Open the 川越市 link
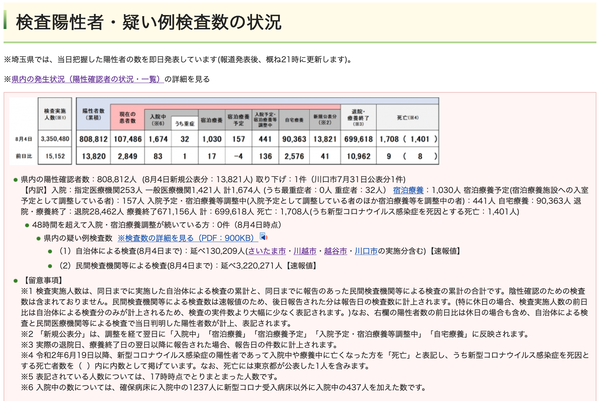The height and width of the screenshot is (401, 600). click(305, 251)
